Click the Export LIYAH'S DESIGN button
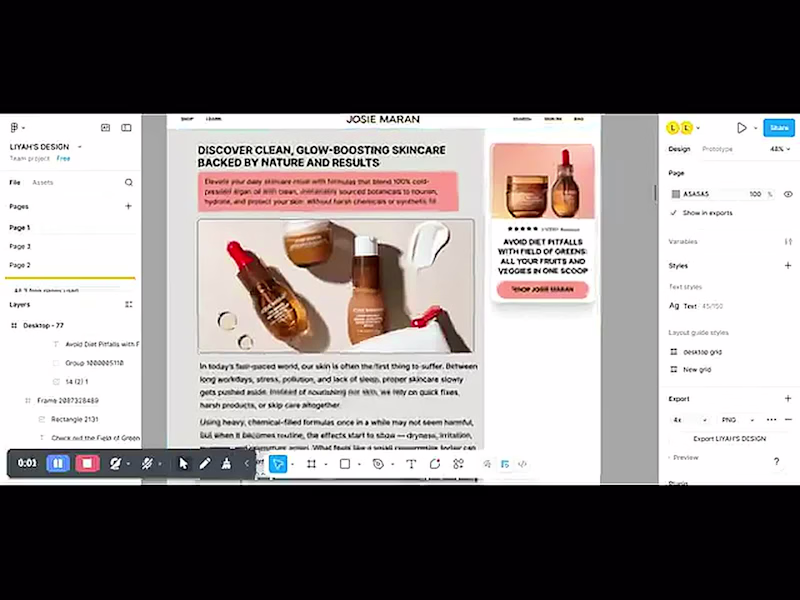Screen dimensions: 800x600 click(x=730, y=439)
